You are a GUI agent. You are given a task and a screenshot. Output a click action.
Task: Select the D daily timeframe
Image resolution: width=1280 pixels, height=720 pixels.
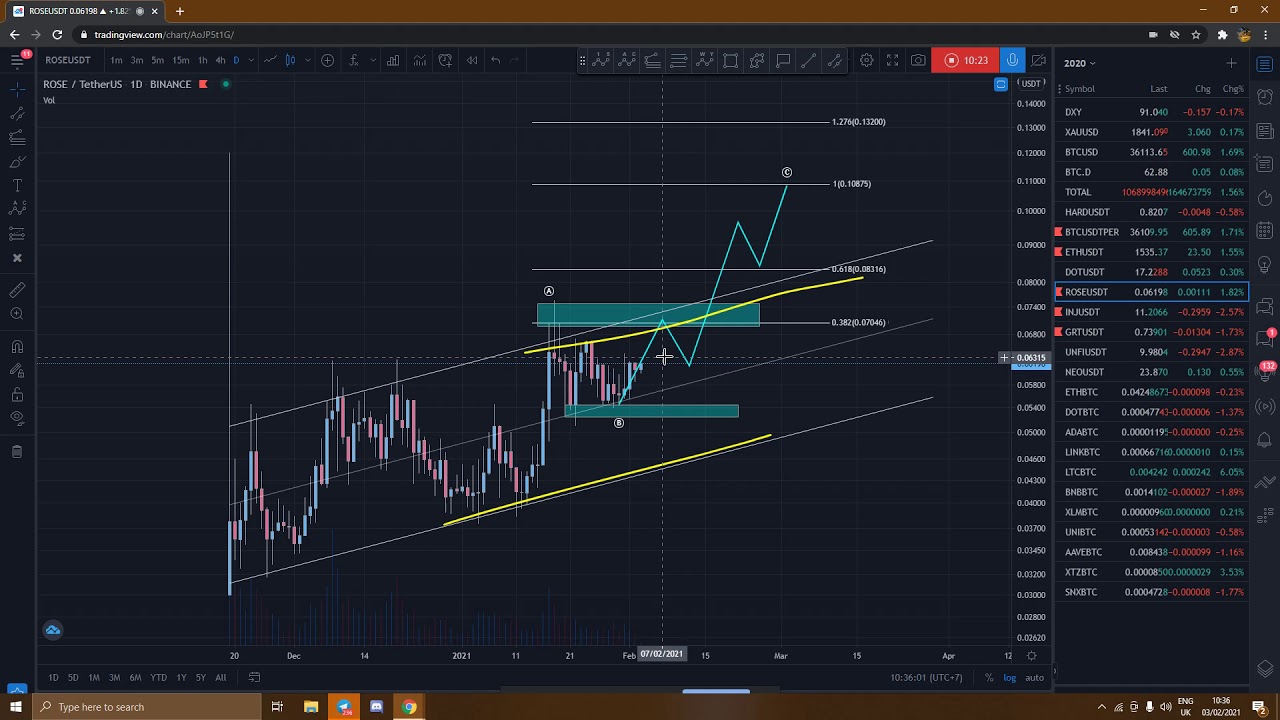click(x=236, y=60)
